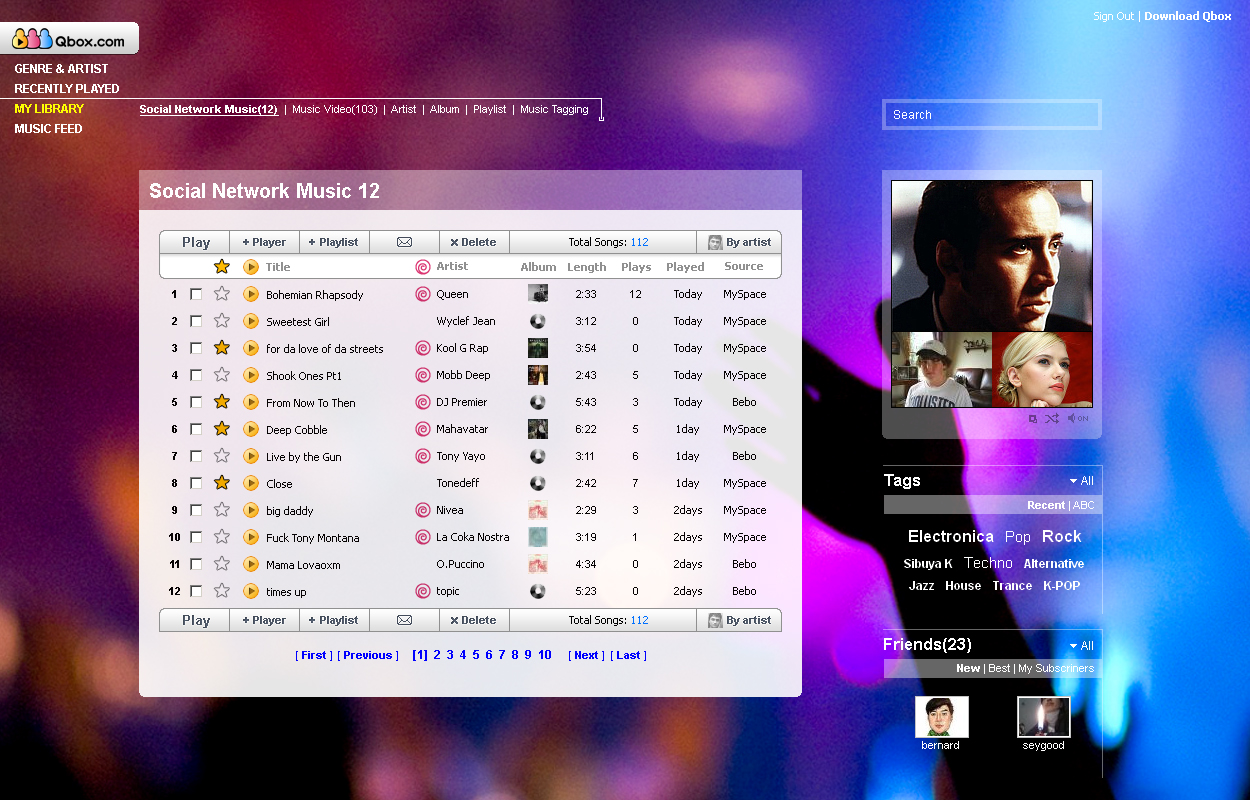Click the Play button above the song list
Image resolution: width=1250 pixels, height=800 pixels.
pyautogui.click(x=195, y=242)
